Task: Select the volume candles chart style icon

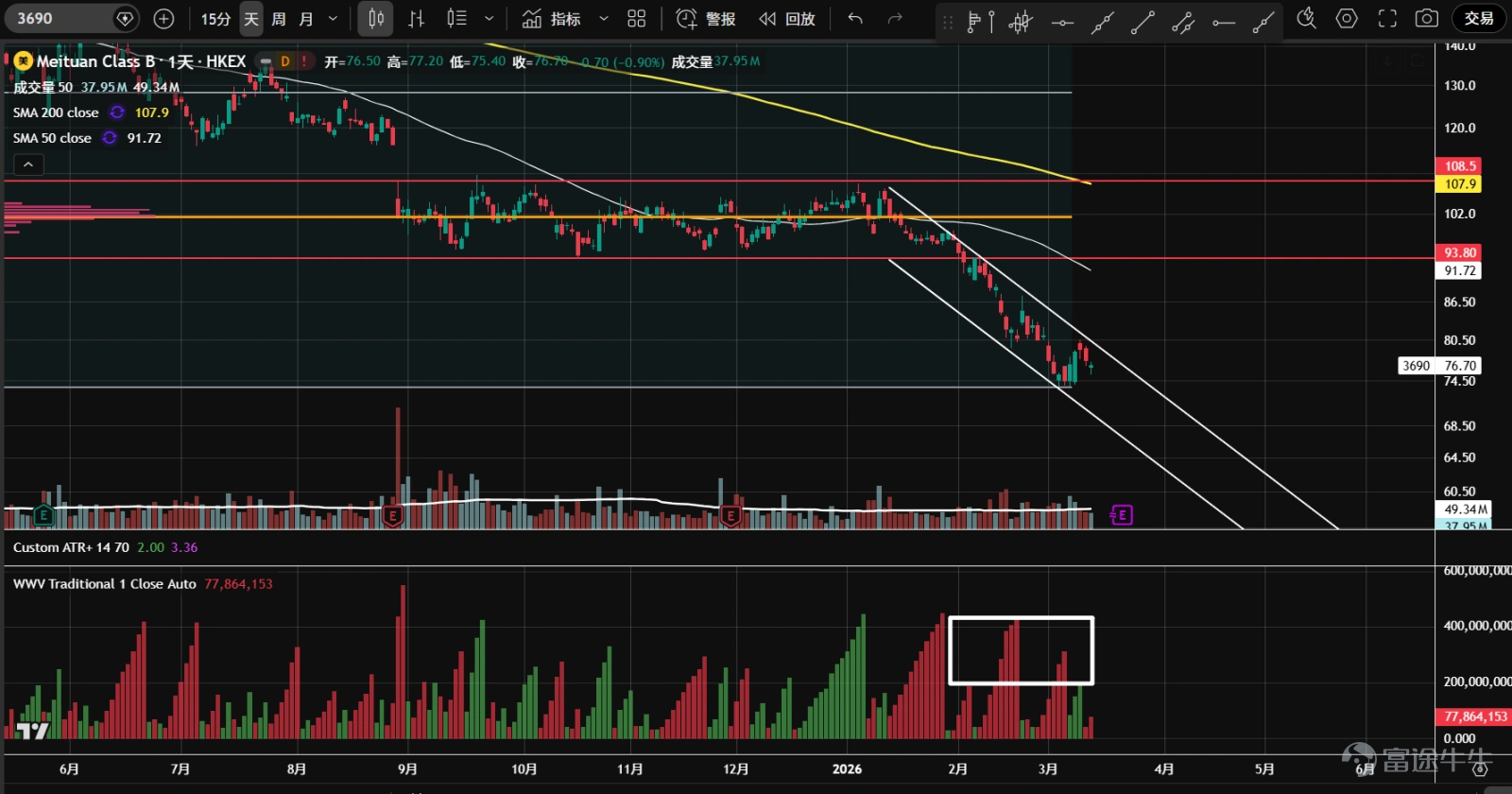Action: [456, 18]
